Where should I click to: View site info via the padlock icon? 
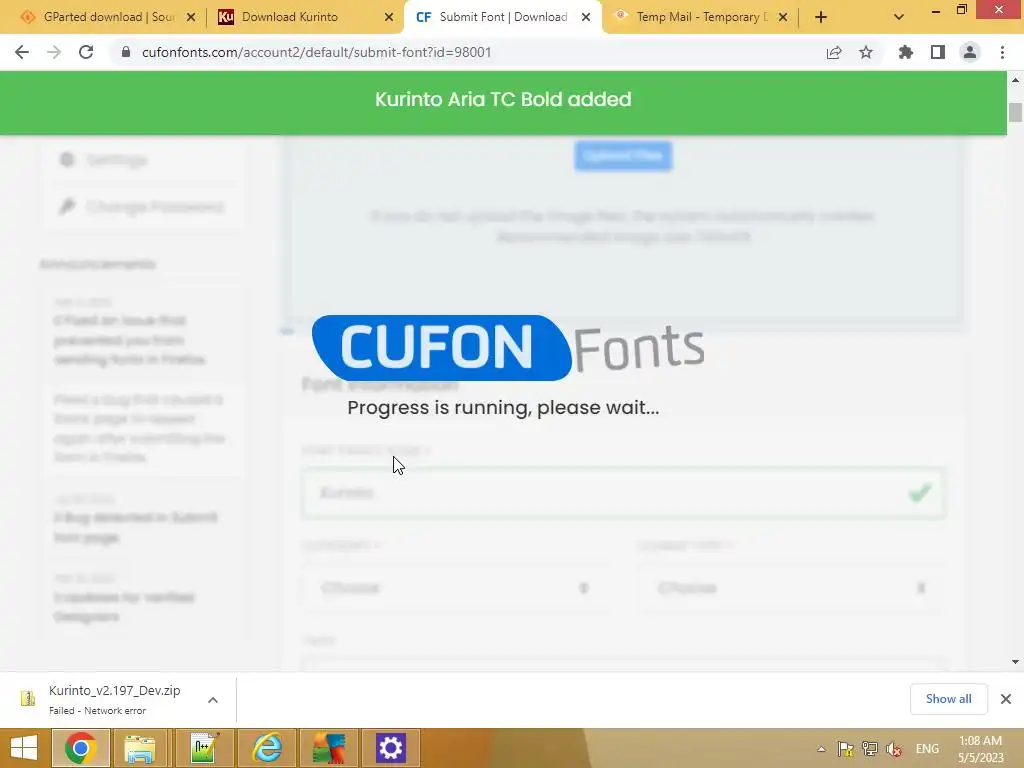126,52
